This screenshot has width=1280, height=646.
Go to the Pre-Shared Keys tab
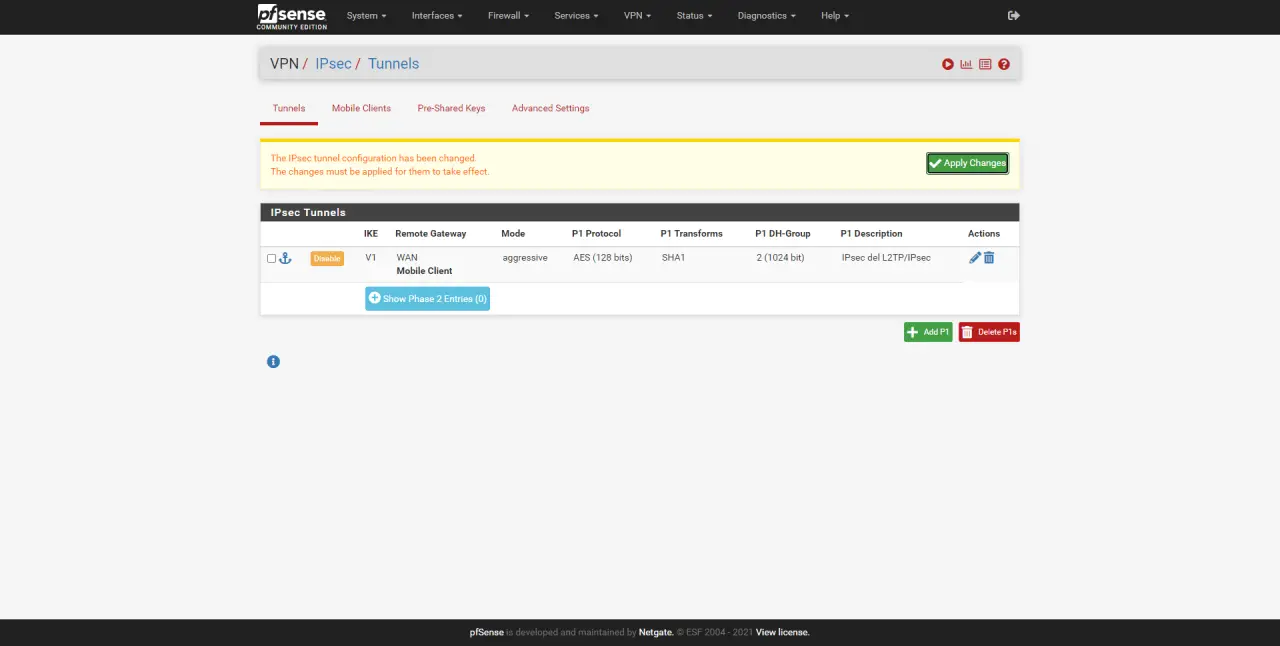(x=451, y=108)
